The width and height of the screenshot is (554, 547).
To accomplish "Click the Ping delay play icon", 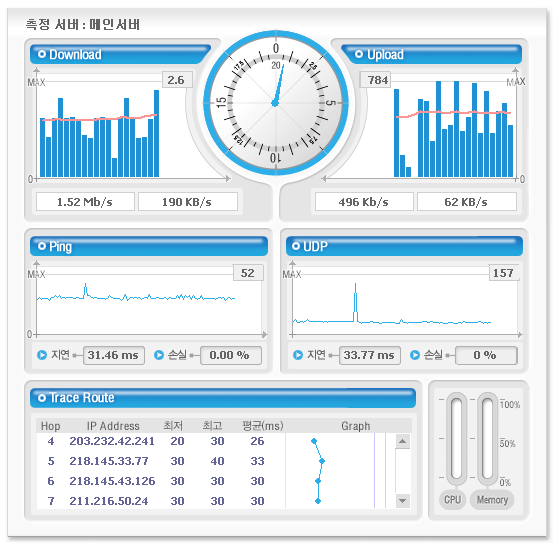I will click(42, 355).
